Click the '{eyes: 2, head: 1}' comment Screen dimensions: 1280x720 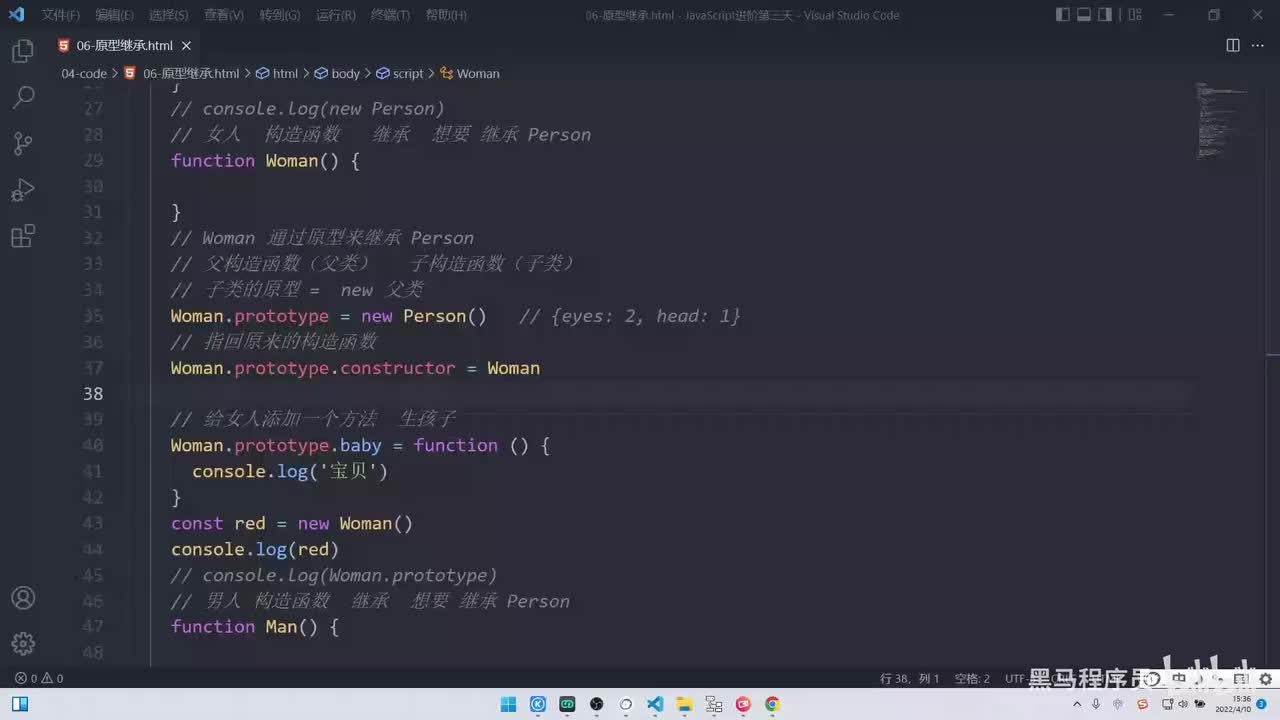click(x=646, y=316)
